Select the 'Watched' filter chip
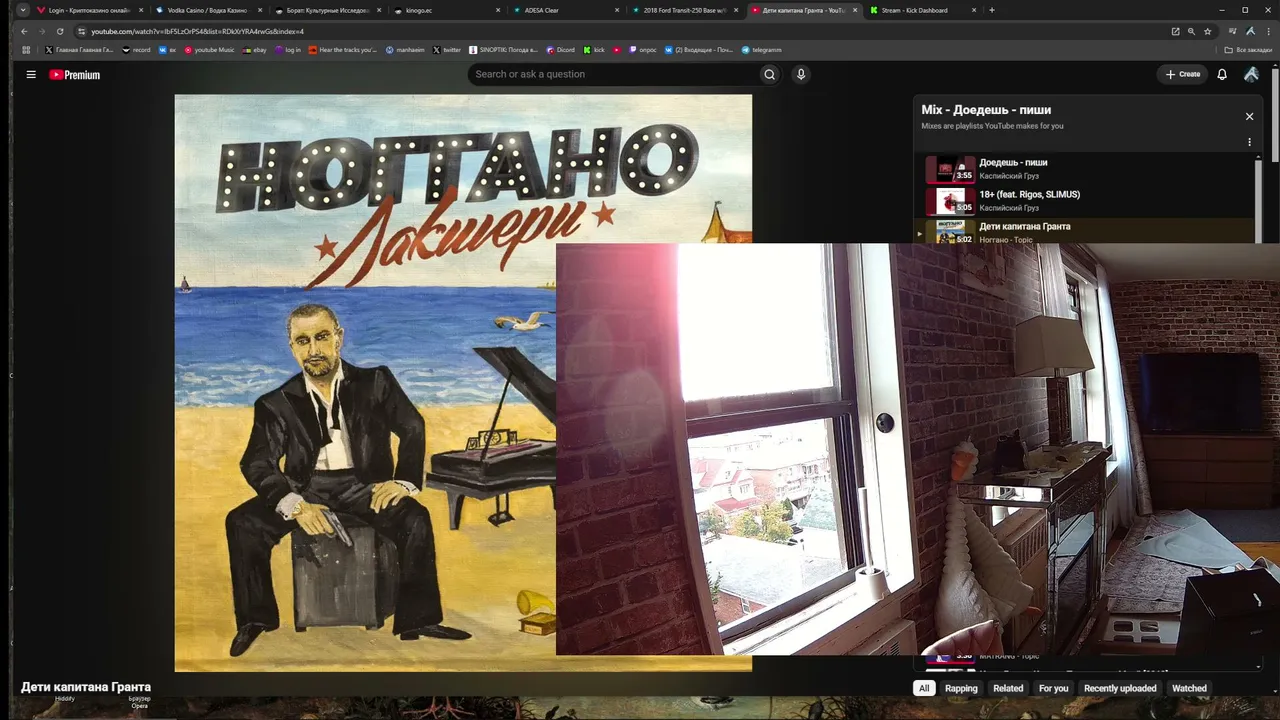 [1189, 688]
